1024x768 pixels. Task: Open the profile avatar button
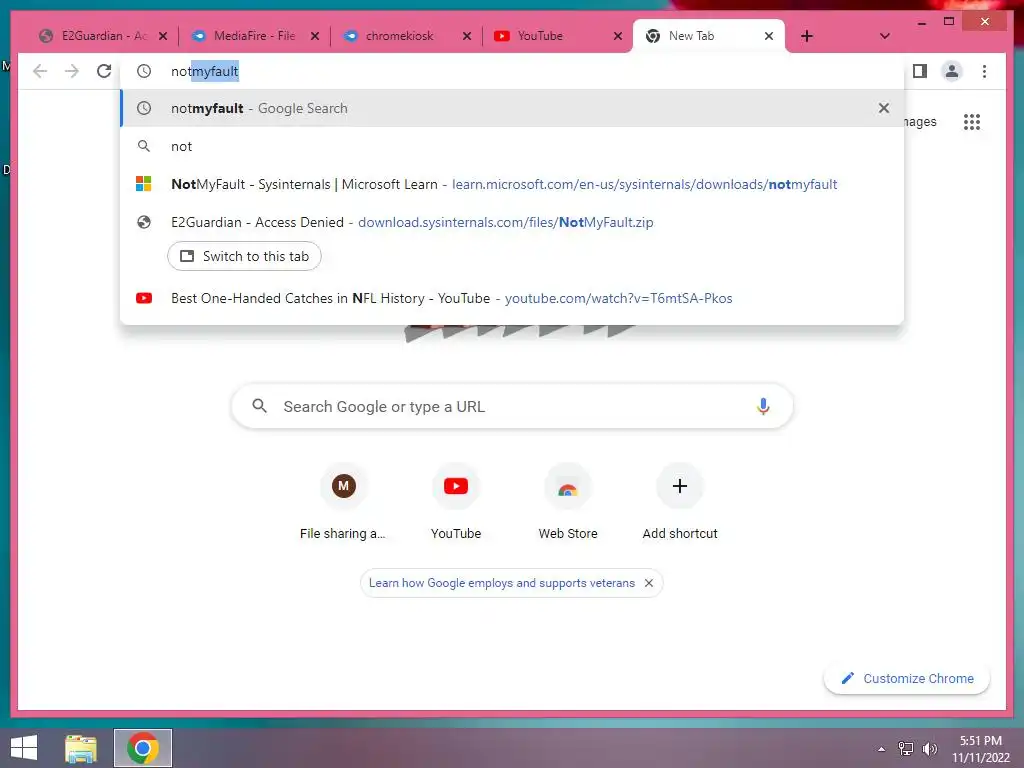952,71
